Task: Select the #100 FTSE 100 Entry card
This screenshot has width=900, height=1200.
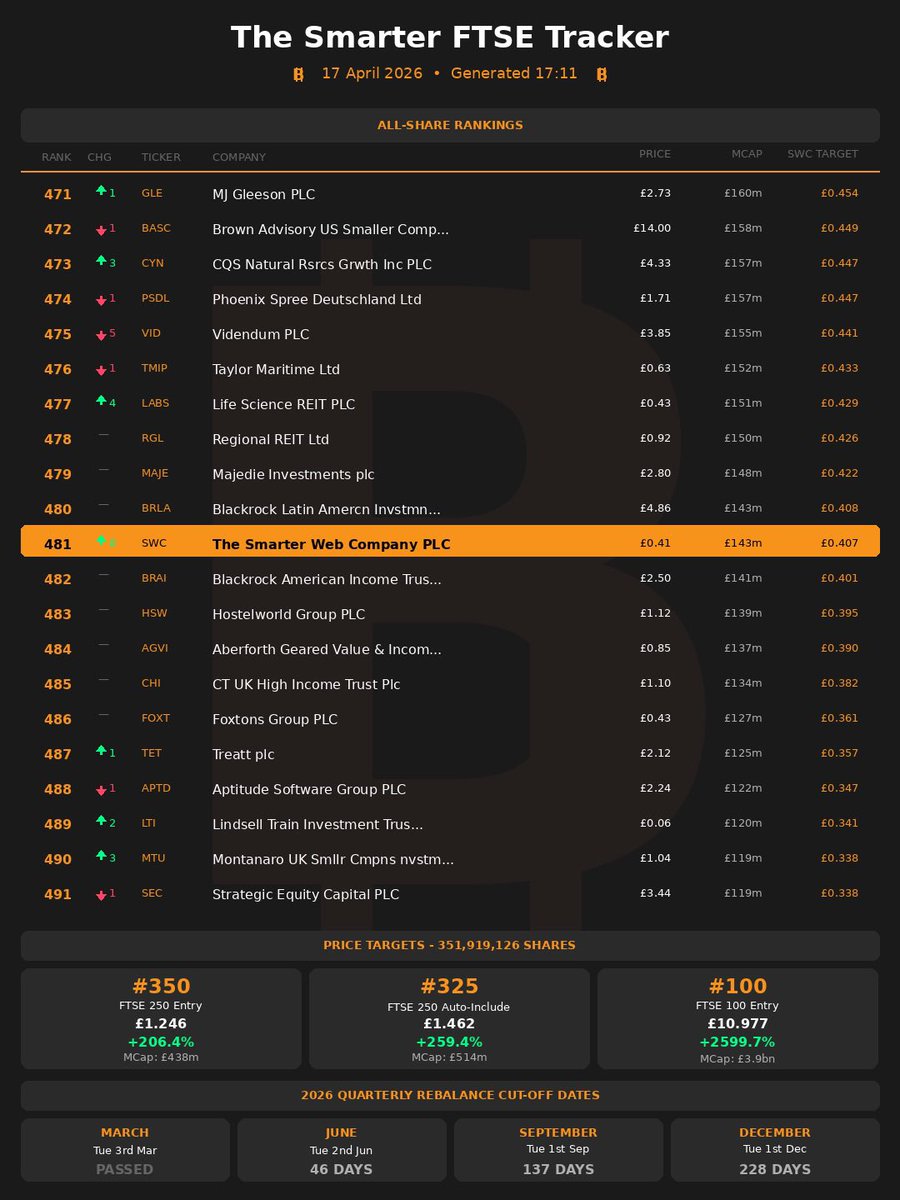Action: click(738, 1018)
